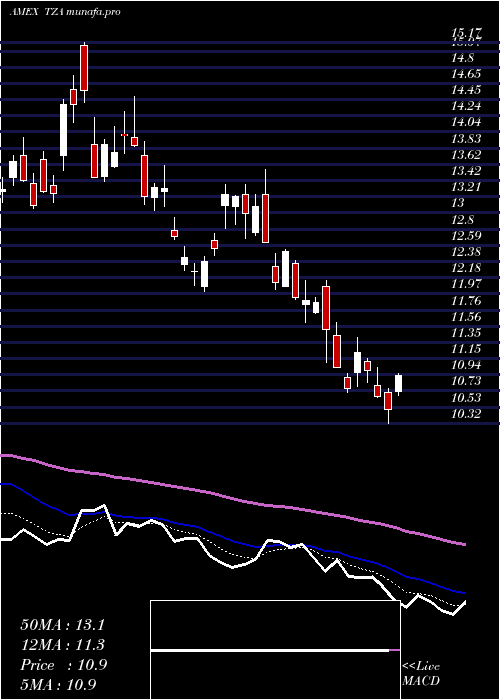Click the 10.32 price axis label
Viewport: 500px width, 700px height.
coord(466,413)
